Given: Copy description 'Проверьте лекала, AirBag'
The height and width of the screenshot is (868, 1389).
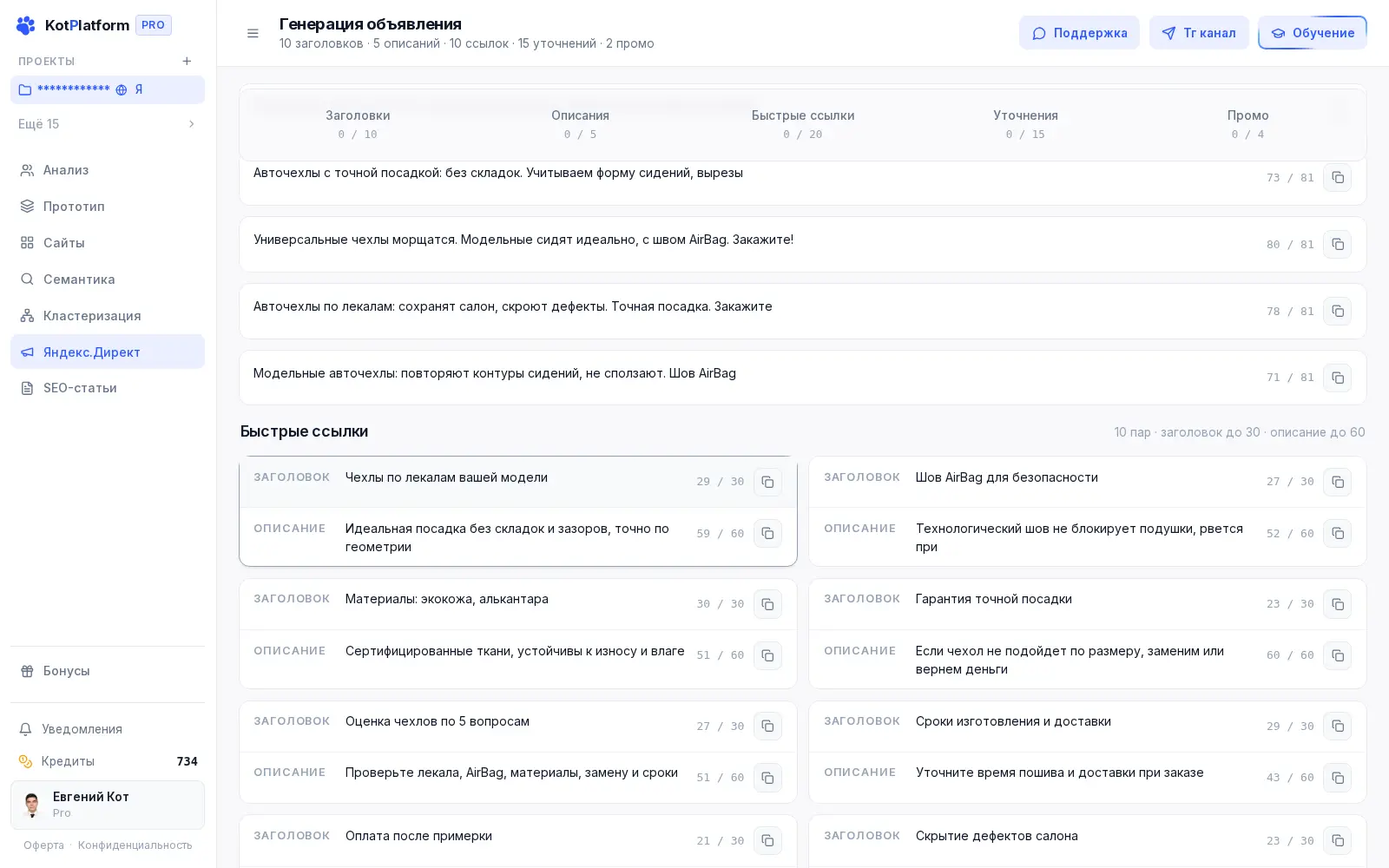Looking at the screenshot, I should click(767, 778).
